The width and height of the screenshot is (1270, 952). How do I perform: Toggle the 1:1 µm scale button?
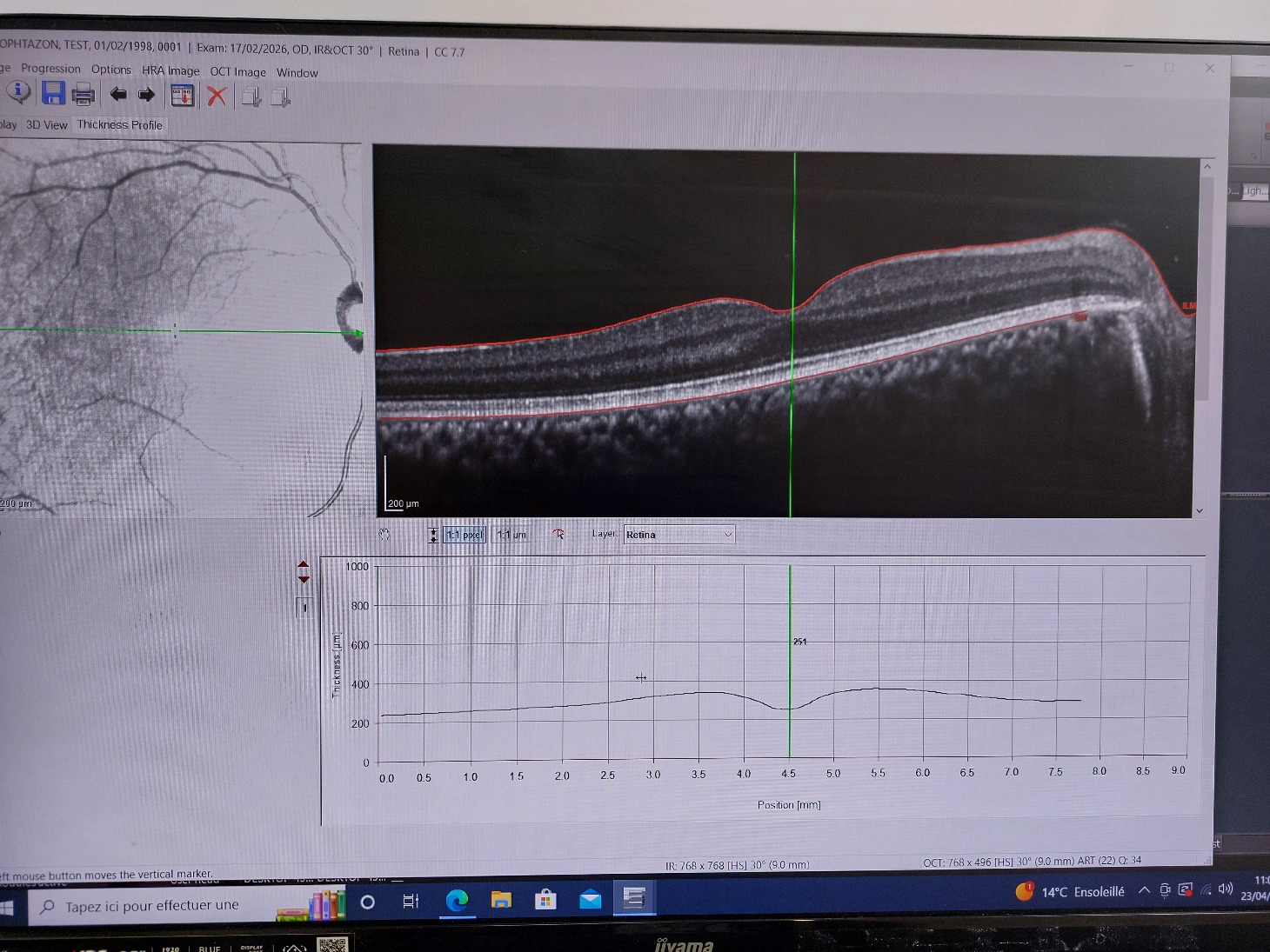pos(511,535)
